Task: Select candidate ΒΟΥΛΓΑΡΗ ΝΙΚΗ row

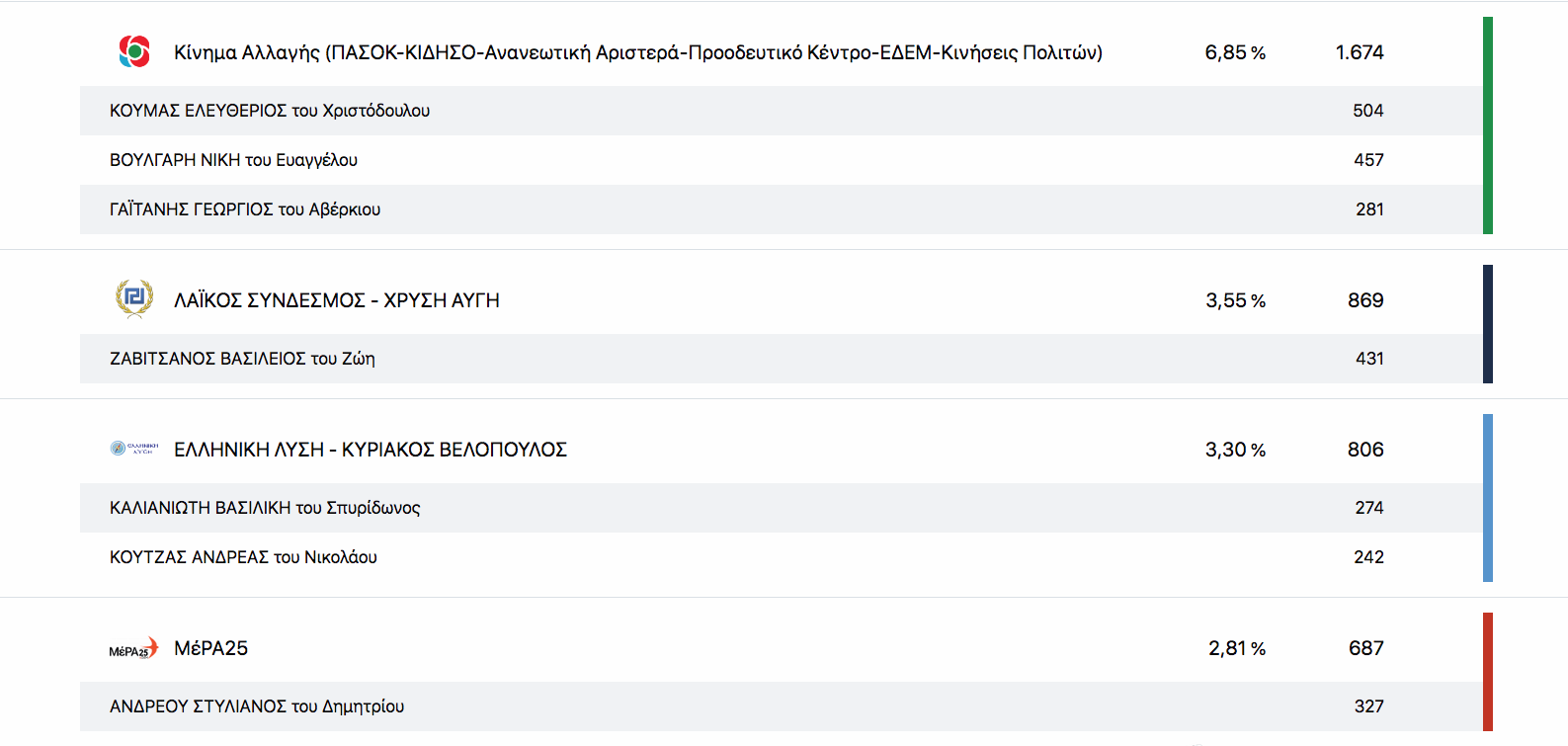Action: 233,160
